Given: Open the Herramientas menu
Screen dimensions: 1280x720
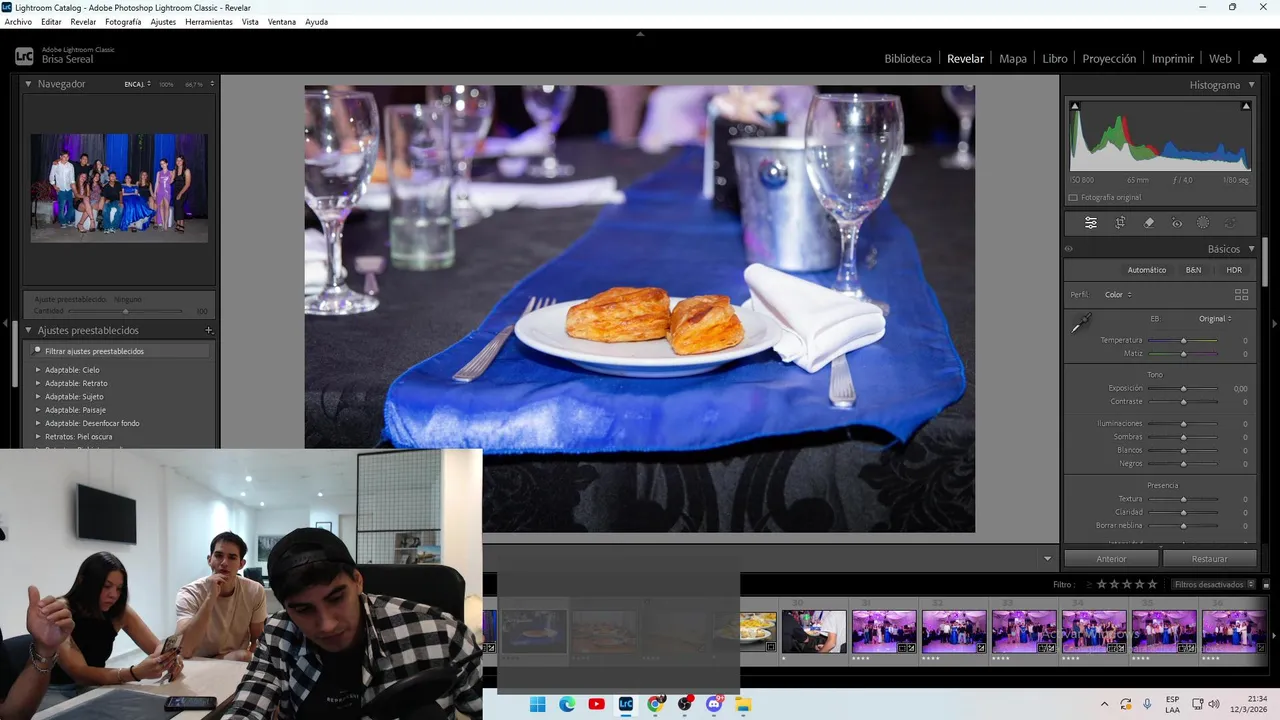Looking at the screenshot, I should 209,22.
